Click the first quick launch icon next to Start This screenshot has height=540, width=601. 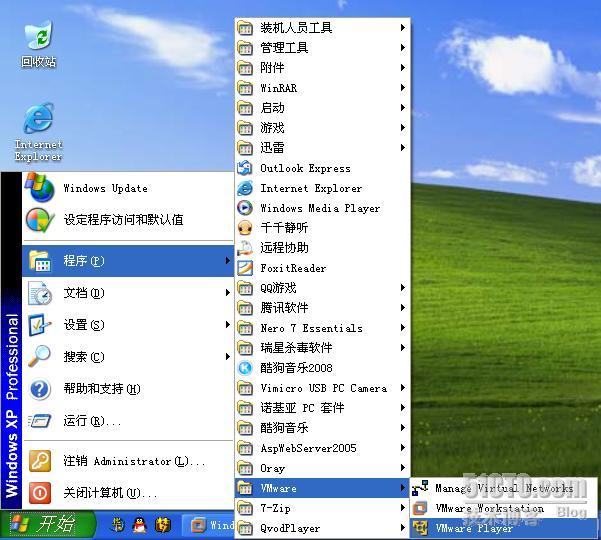[x=117, y=525]
